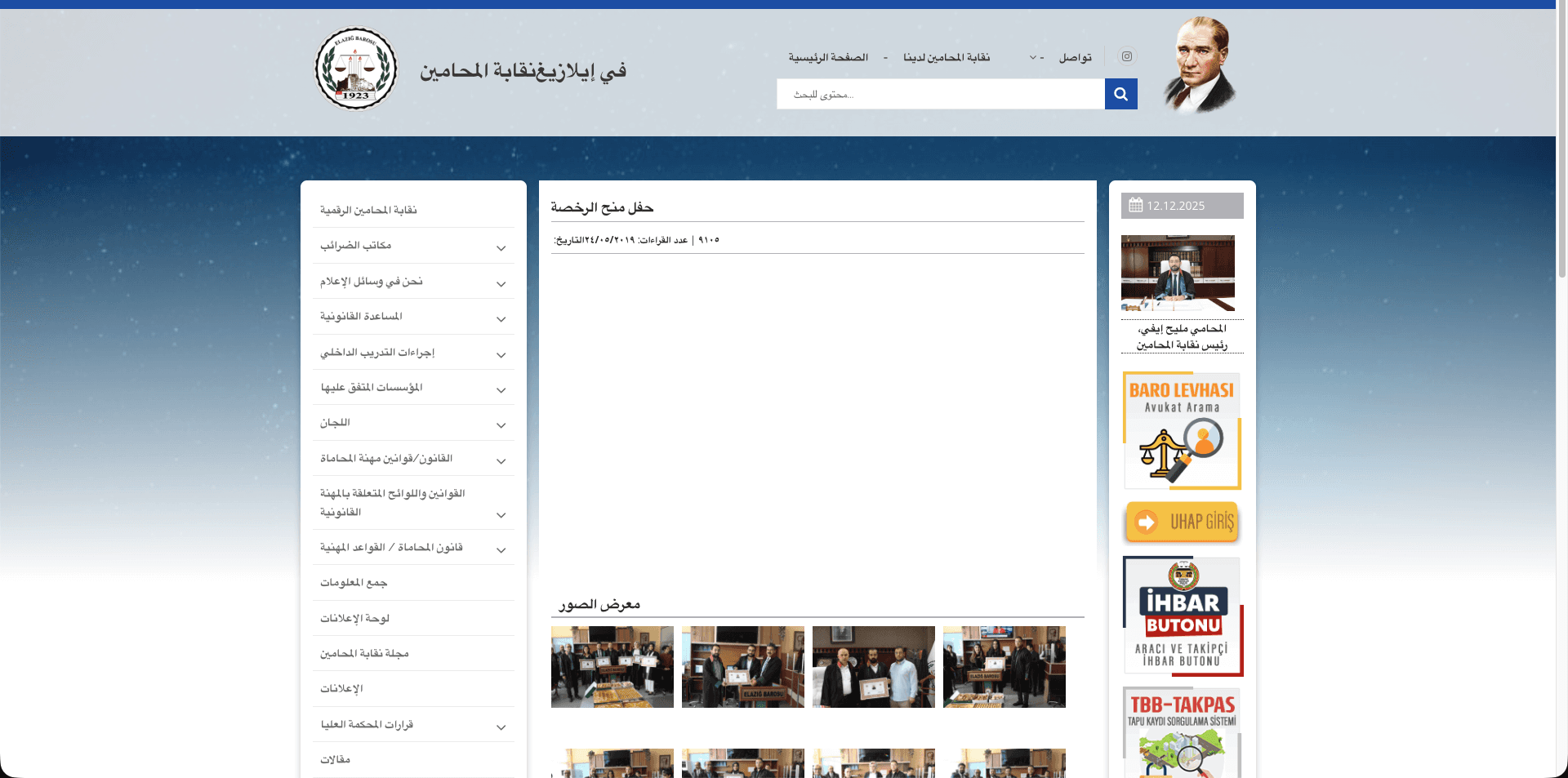This screenshot has height=778, width=1568.
Task: Click the 12.12.2025 date box
Action: [x=1182, y=206]
